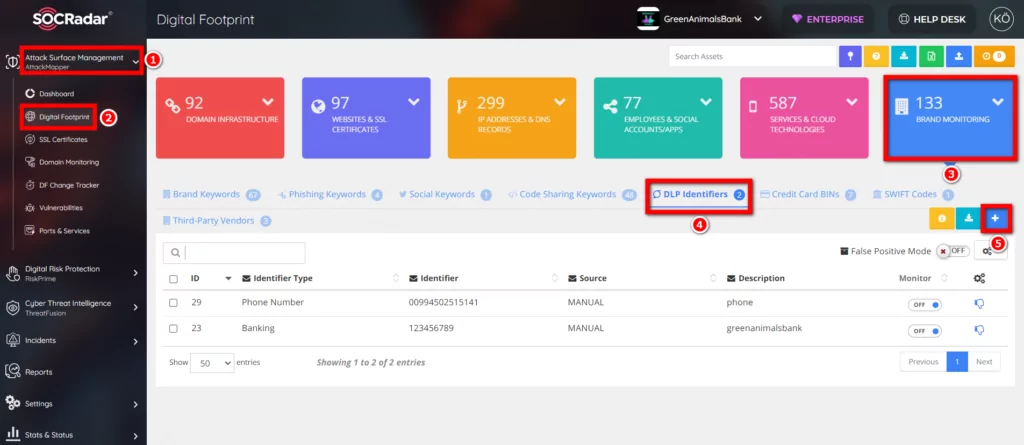Click the SOCRadar logo
This screenshot has width=1024, height=445.
pyautogui.click(x=73, y=18)
